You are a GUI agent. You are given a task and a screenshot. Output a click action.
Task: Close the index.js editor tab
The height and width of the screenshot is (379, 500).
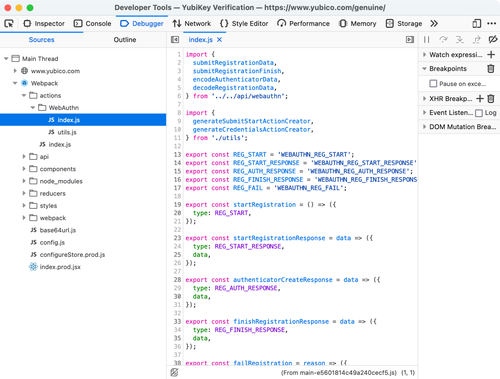(x=219, y=40)
